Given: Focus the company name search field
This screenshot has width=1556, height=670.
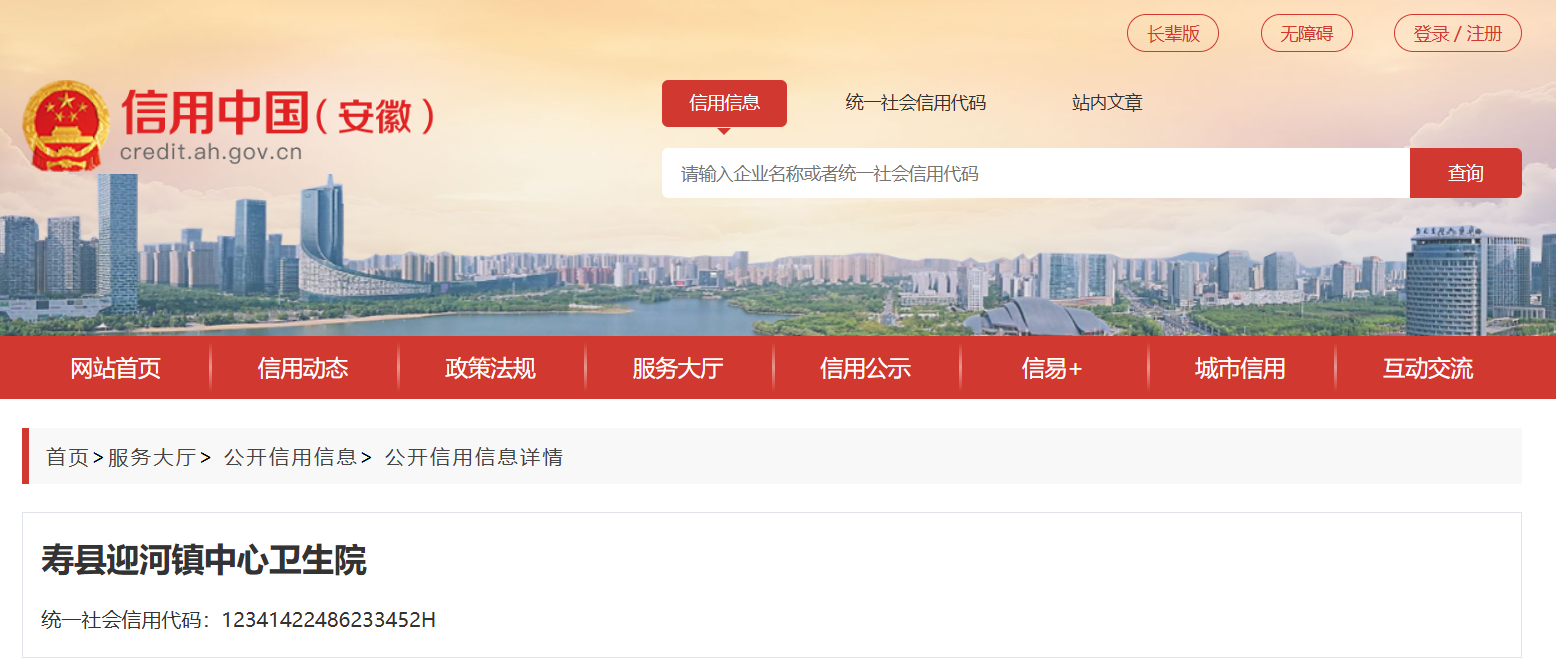Looking at the screenshot, I should tap(1036, 173).
